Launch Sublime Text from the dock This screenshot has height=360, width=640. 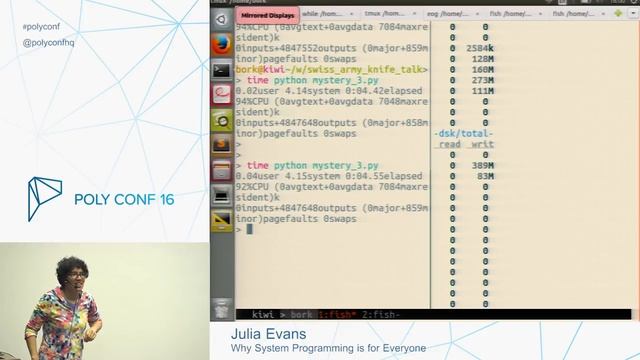(222, 145)
